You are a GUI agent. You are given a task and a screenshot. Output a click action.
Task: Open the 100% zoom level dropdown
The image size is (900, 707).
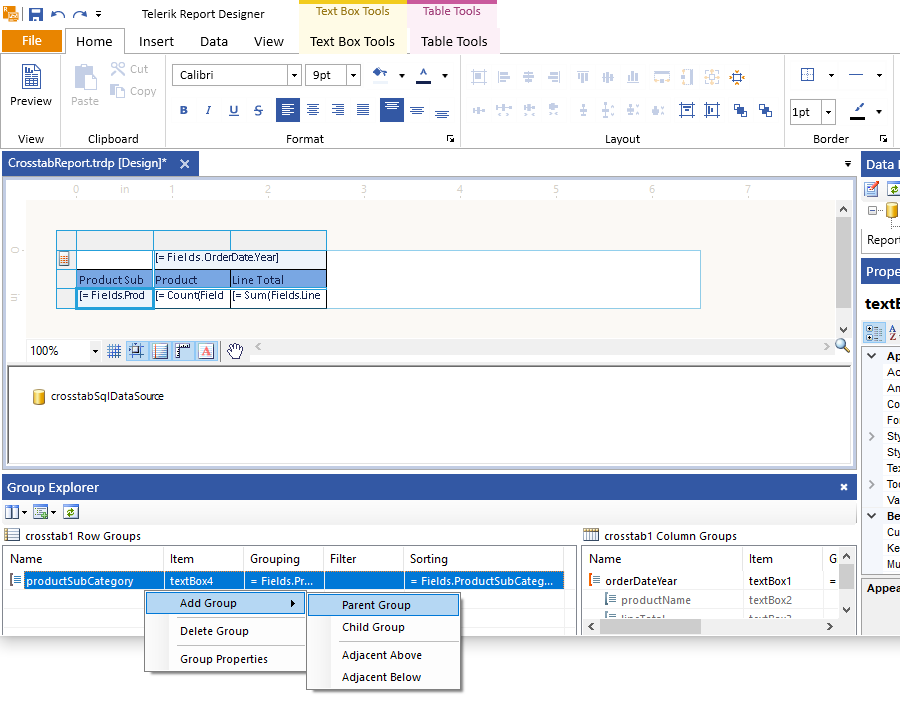point(95,351)
